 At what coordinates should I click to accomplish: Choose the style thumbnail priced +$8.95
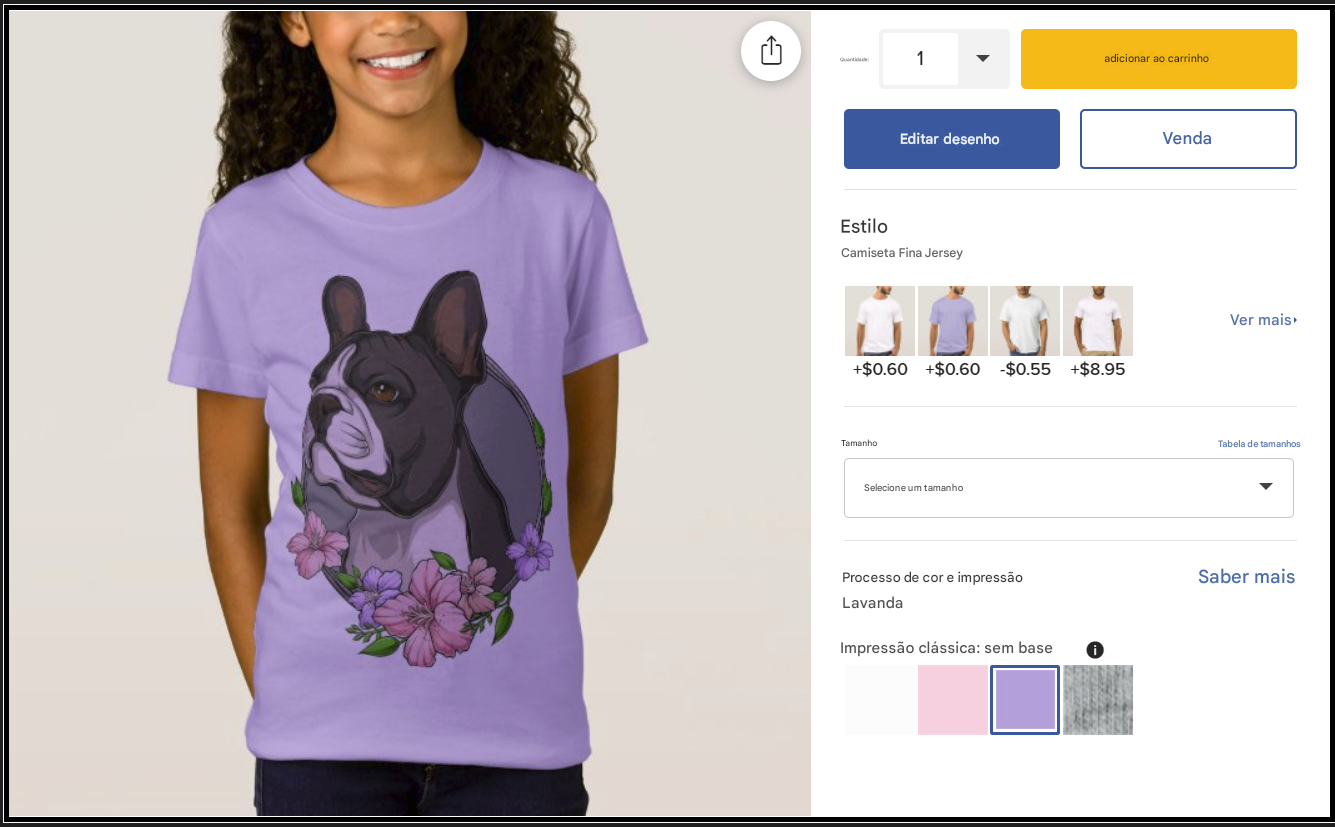pyautogui.click(x=1098, y=321)
